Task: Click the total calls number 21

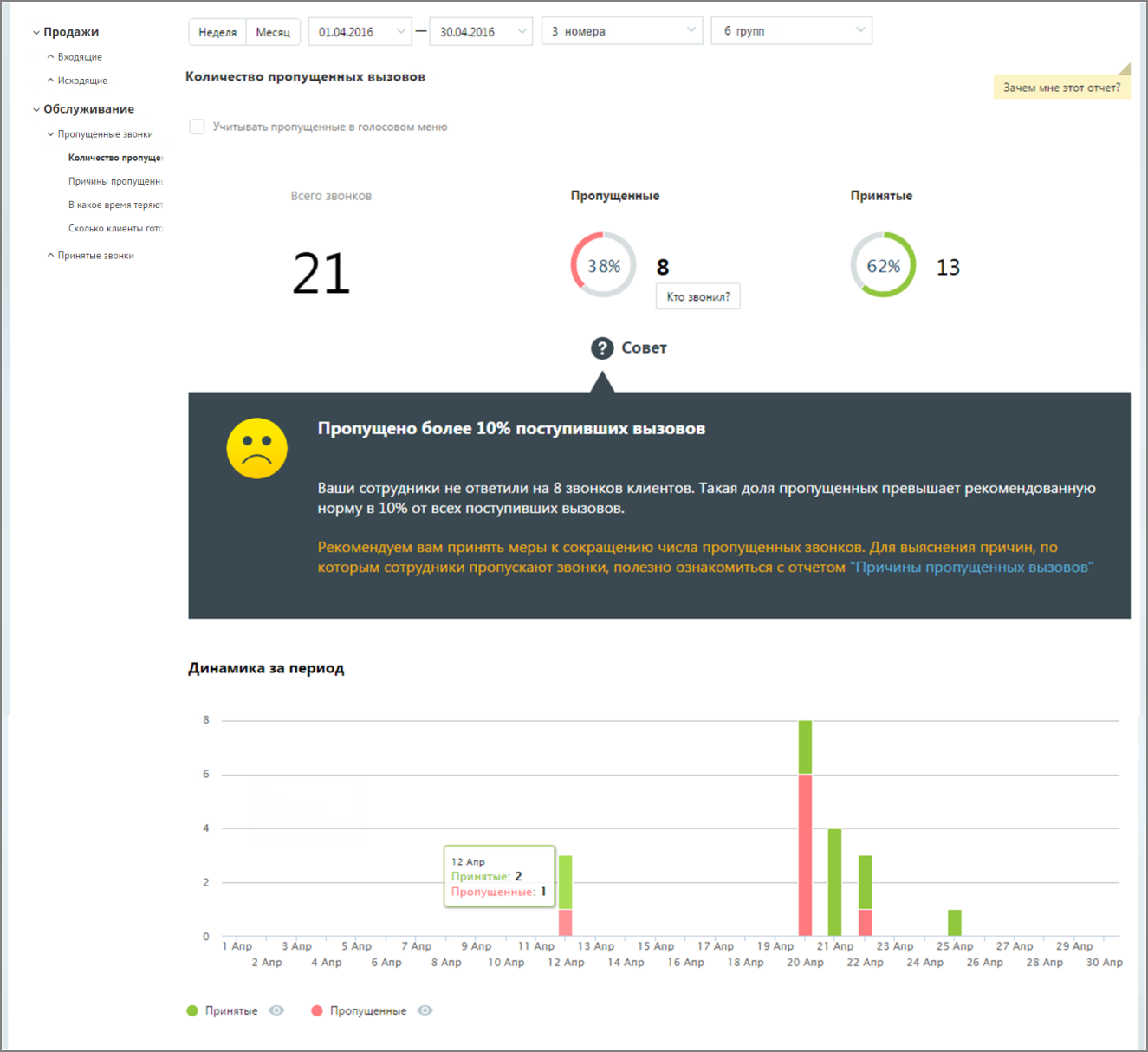Action: click(321, 274)
